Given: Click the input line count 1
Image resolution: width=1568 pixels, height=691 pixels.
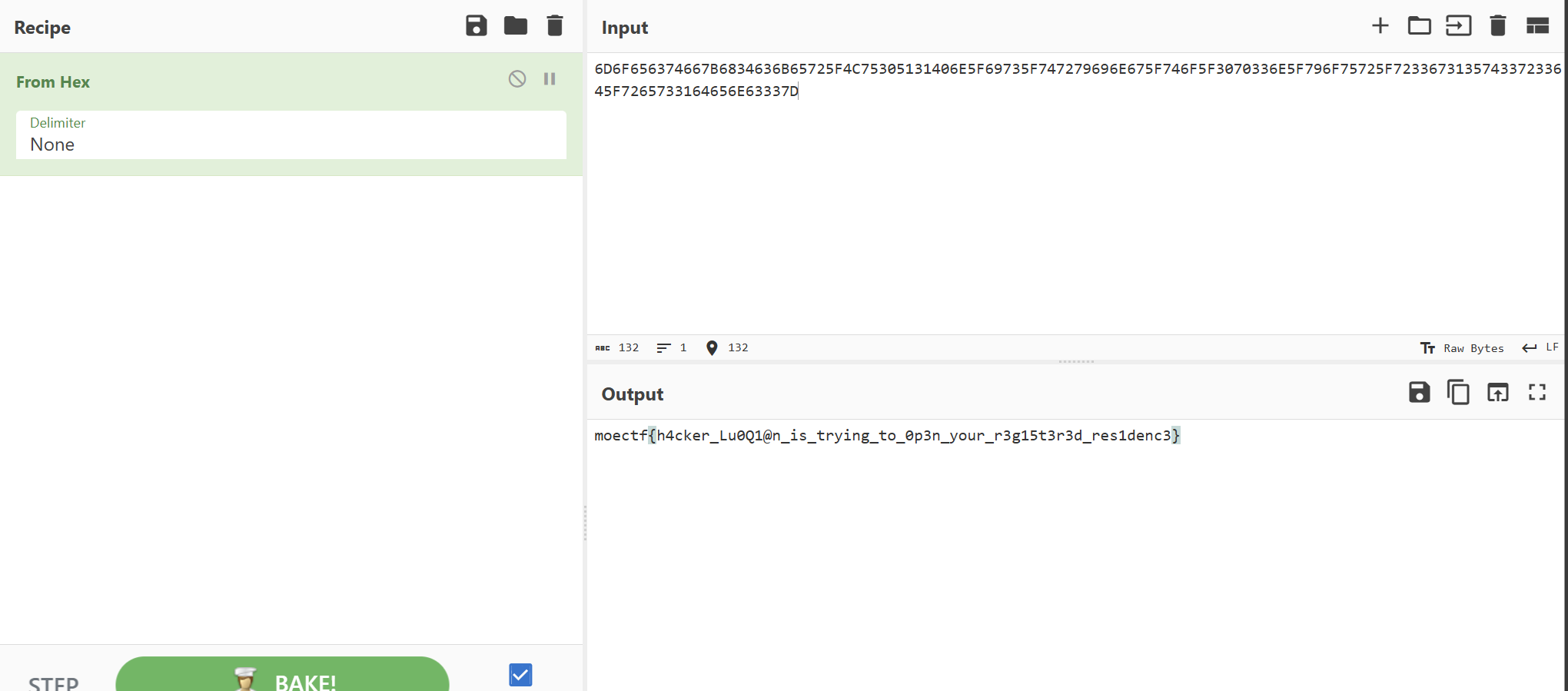Looking at the screenshot, I should tap(672, 347).
